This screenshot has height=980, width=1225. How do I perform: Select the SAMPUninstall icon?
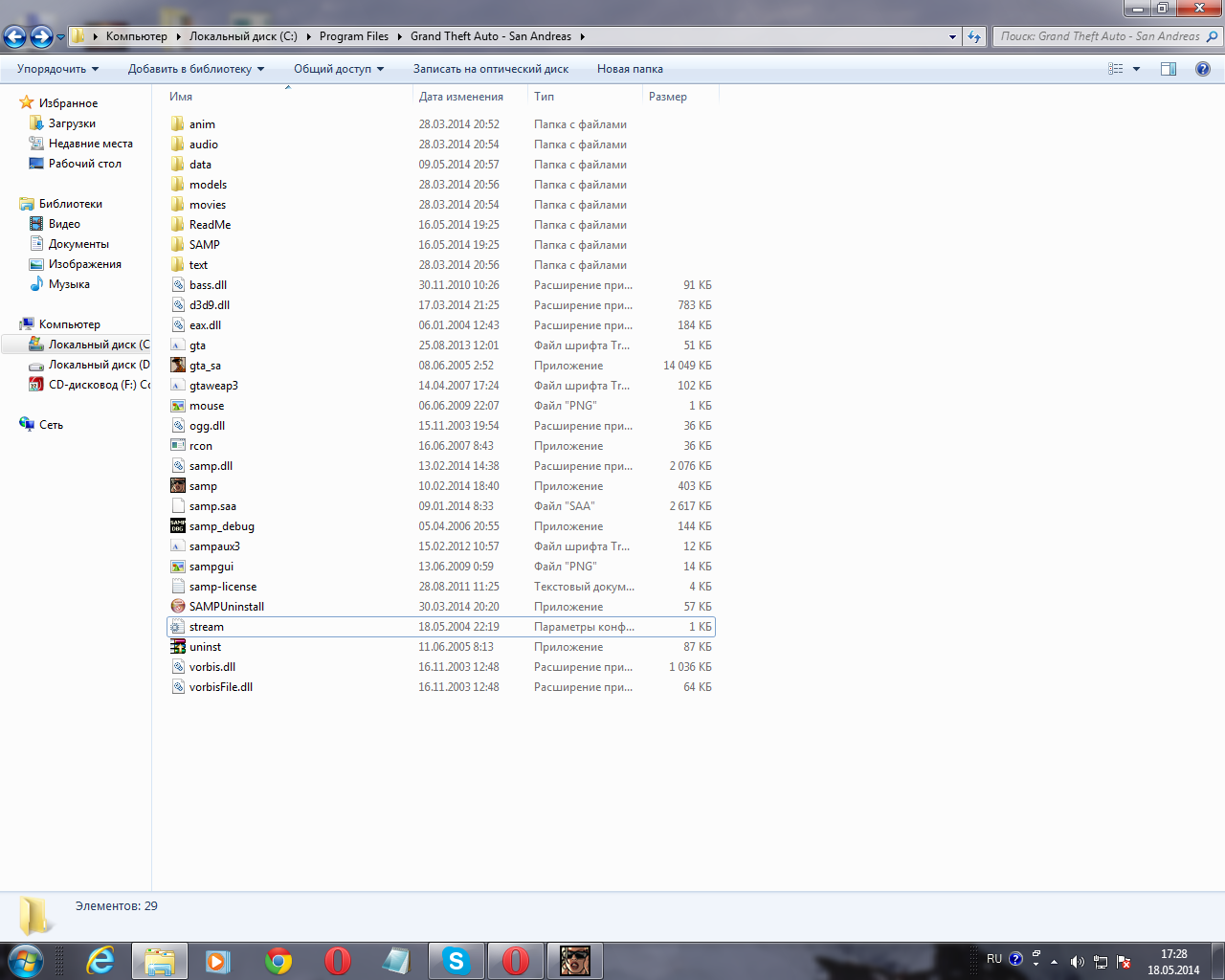pos(178,607)
